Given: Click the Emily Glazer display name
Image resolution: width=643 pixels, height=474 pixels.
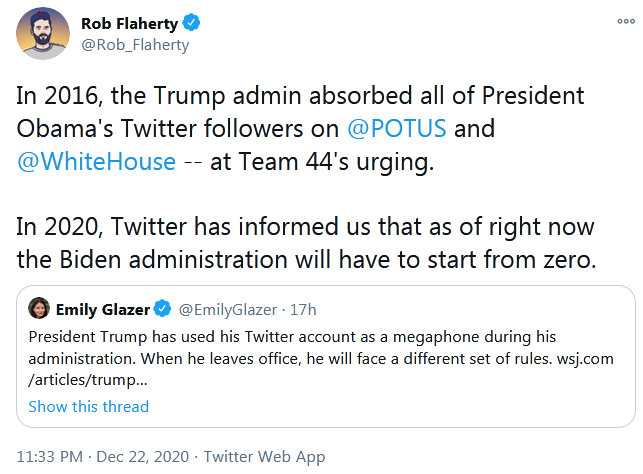Looking at the screenshot, I should 103,308.
